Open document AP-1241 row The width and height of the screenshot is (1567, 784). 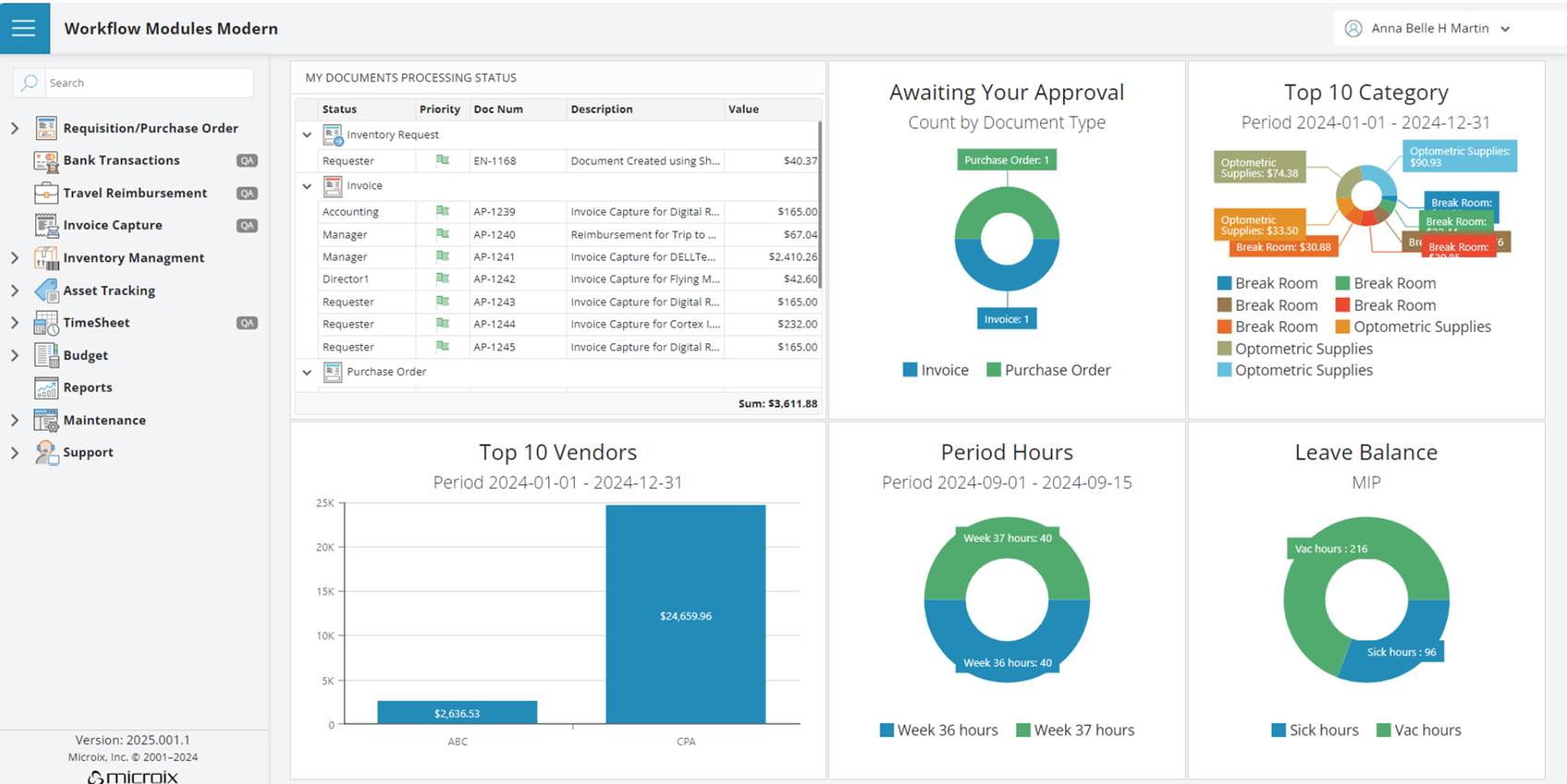[x=494, y=257]
